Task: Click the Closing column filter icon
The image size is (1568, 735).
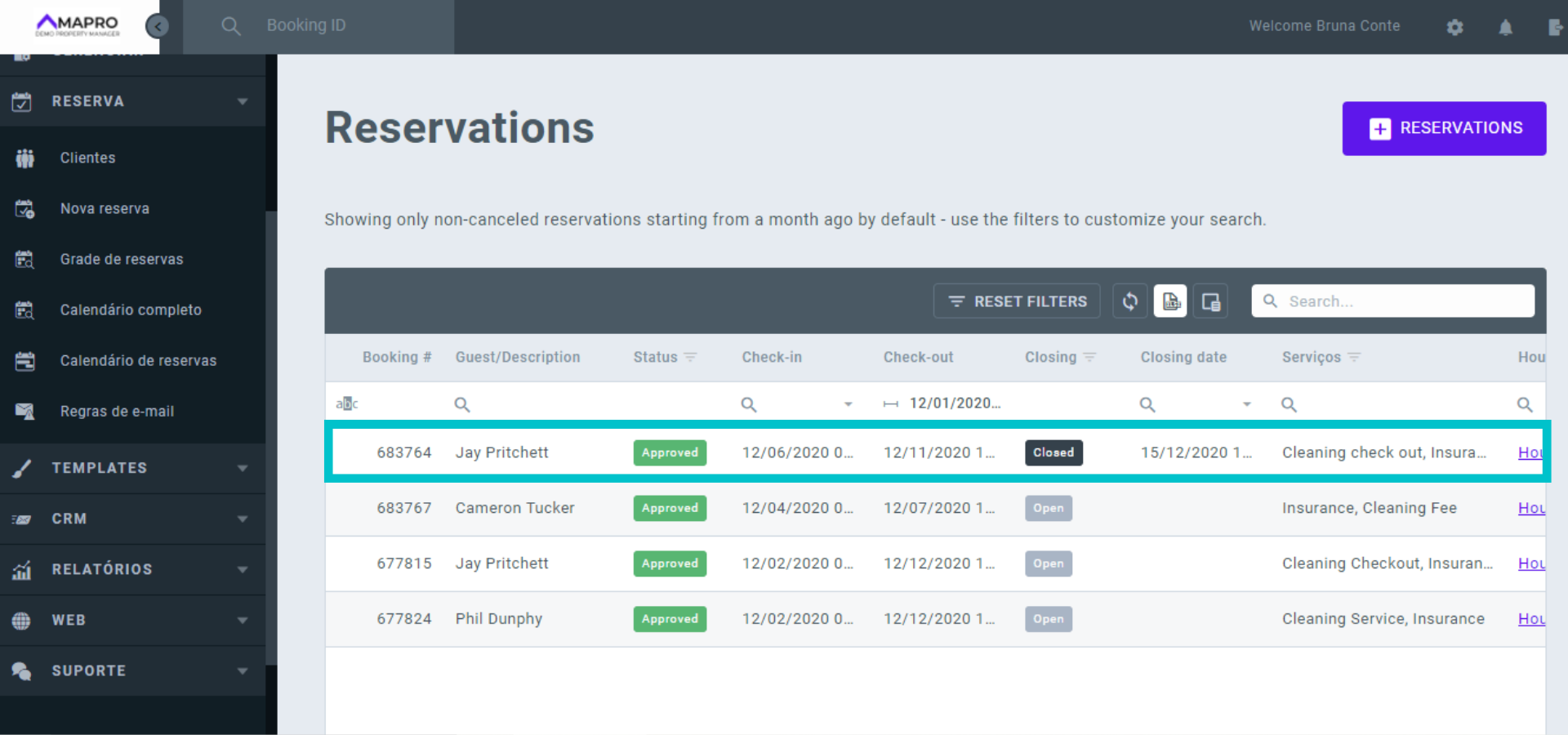Action: pyautogui.click(x=1089, y=358)
